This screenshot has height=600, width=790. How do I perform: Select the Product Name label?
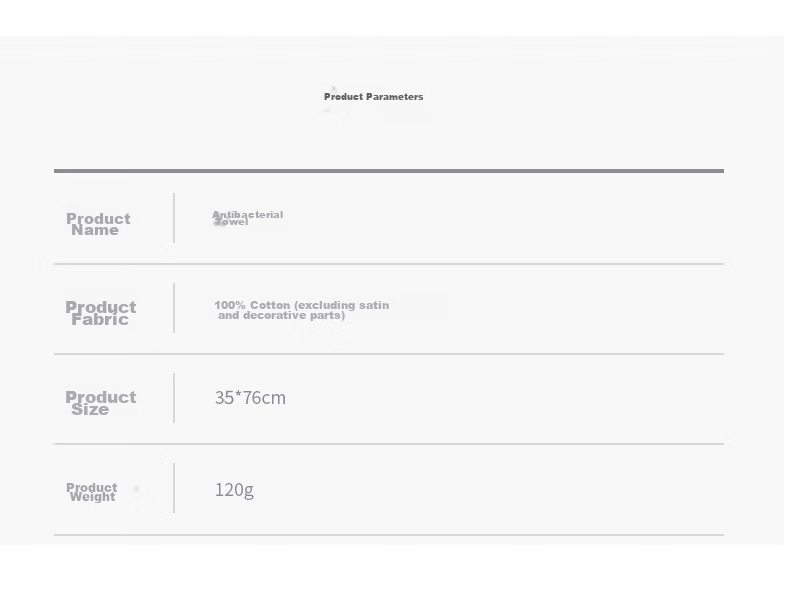click(x=98, y=224)
